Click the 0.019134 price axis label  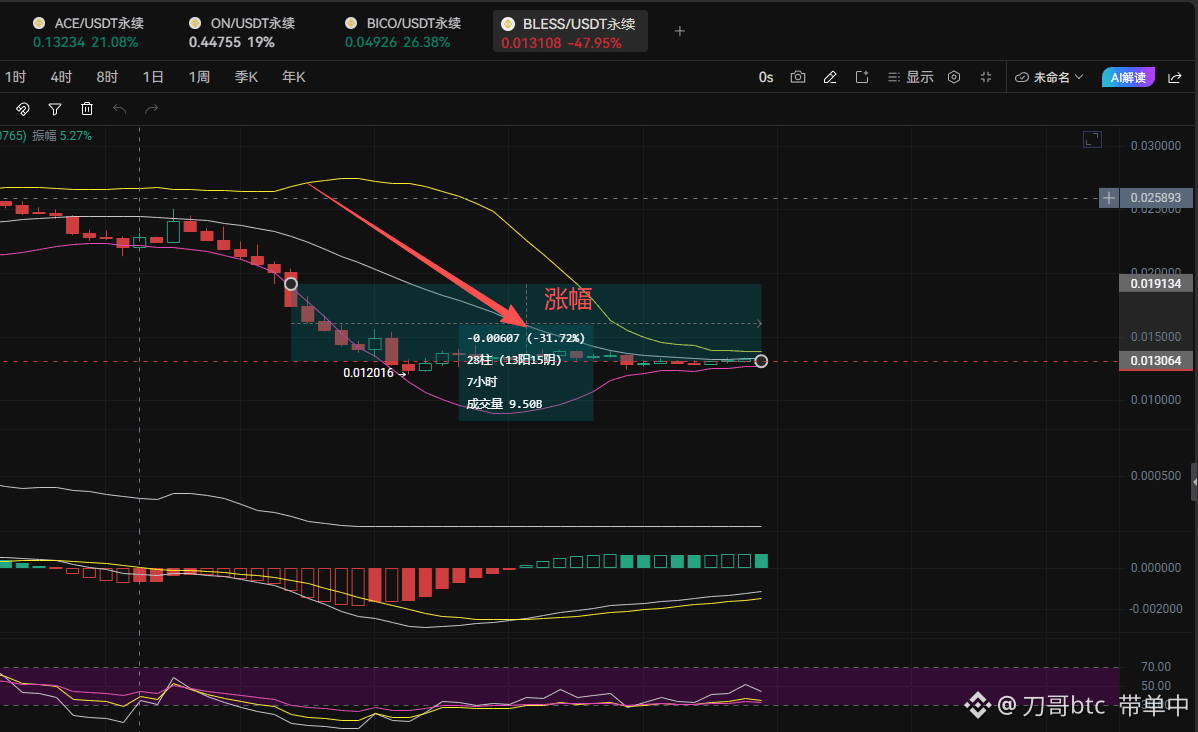click(1155, 283)
